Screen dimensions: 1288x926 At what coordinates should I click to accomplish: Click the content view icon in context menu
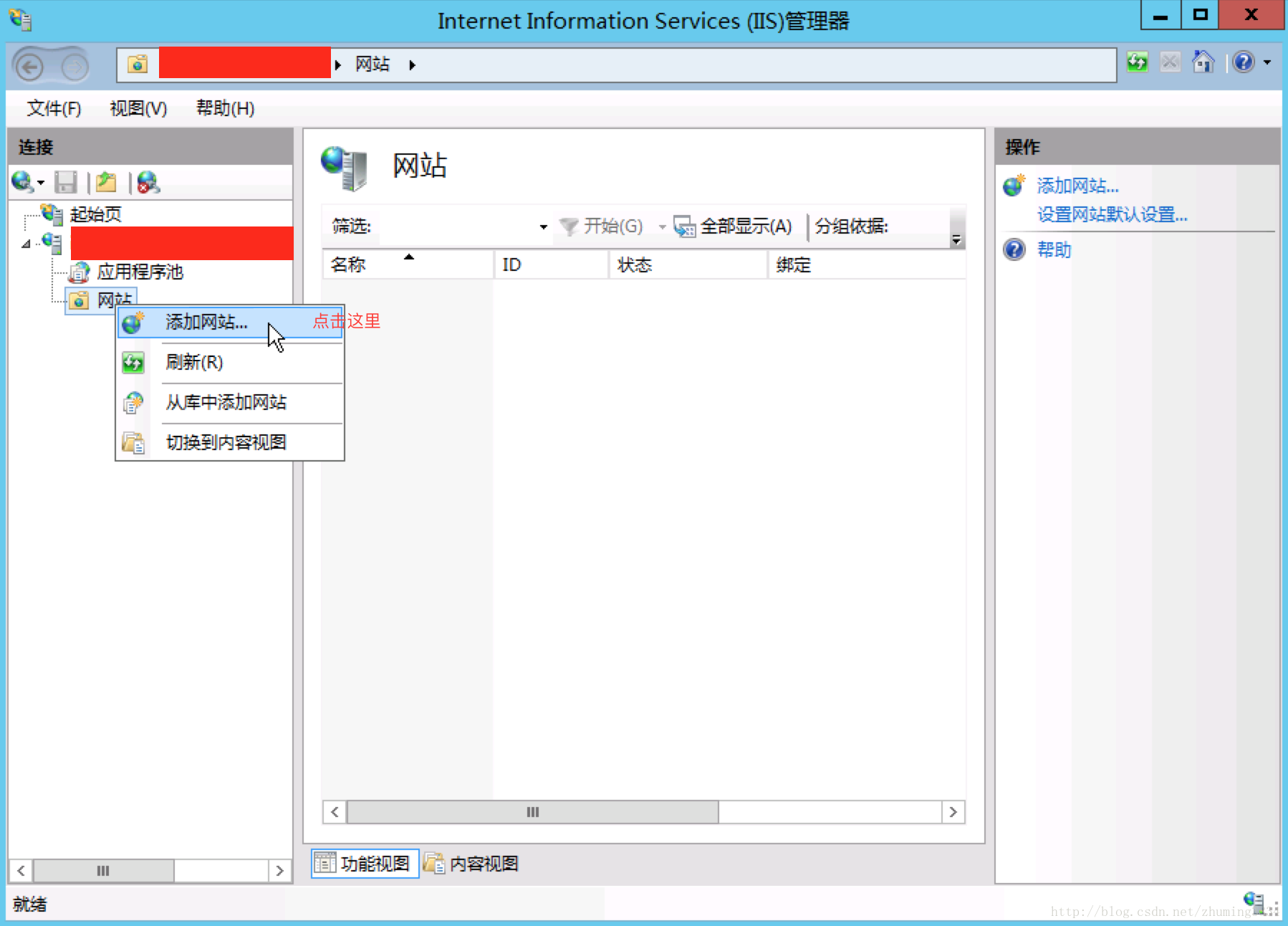pos(133,443)
